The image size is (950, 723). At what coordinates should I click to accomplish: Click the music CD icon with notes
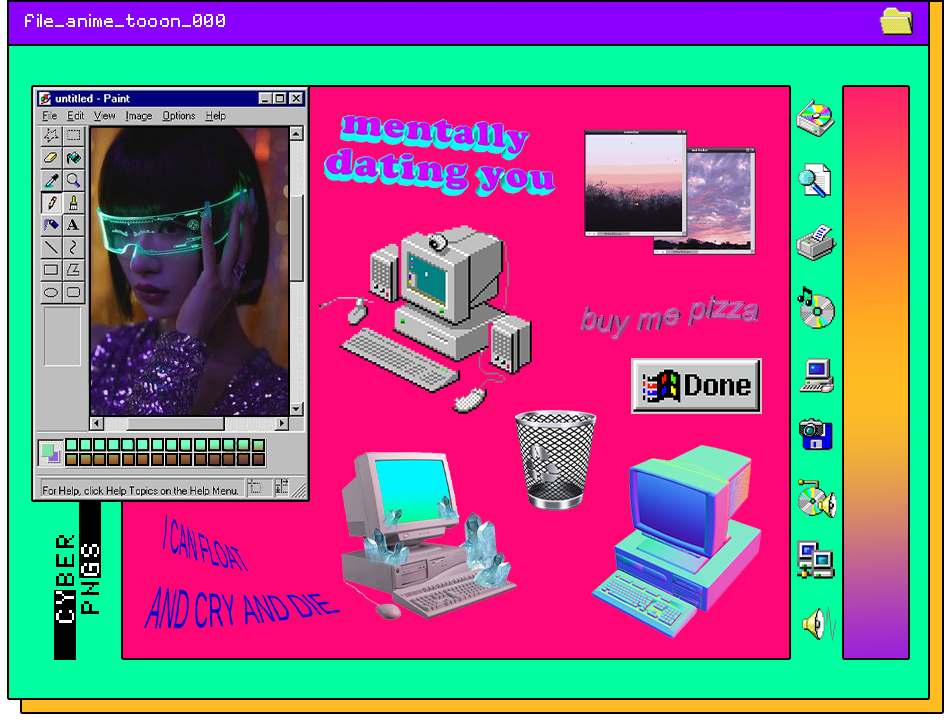coord(816,307)
